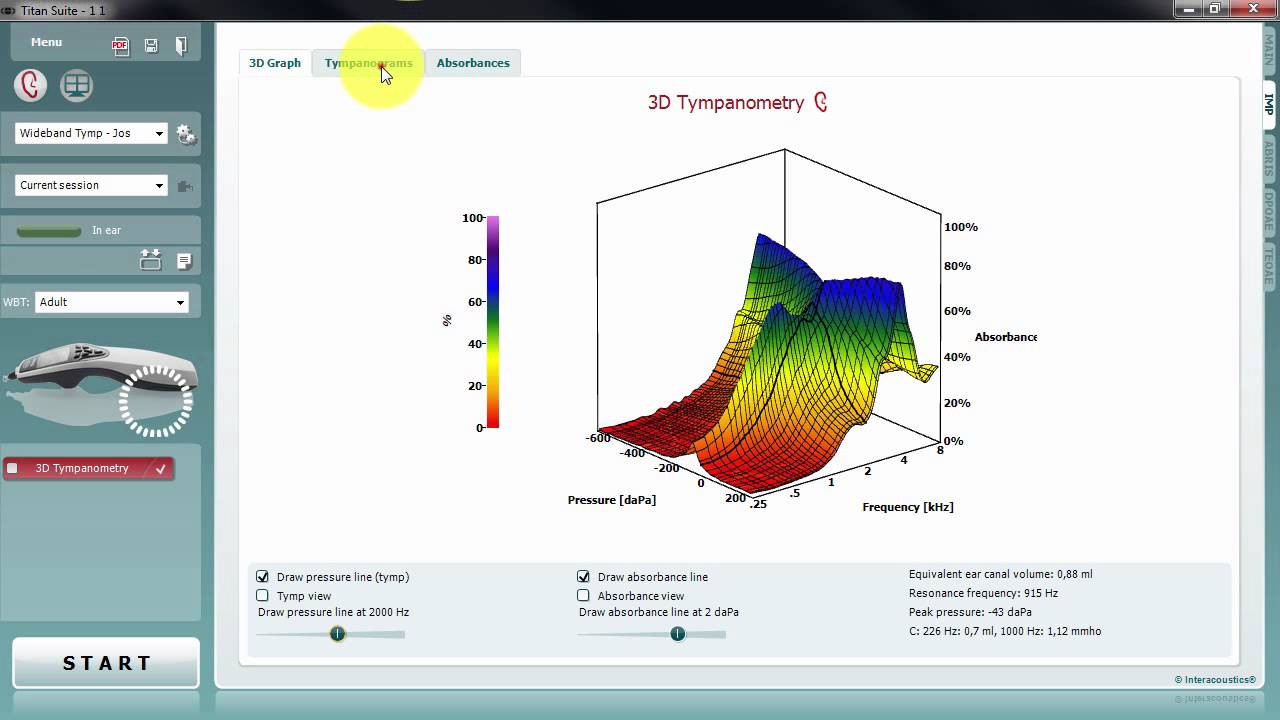Open the DPOAE module side tab
The width and height of the screenshot is (1280, 720).
point(1269,212)
